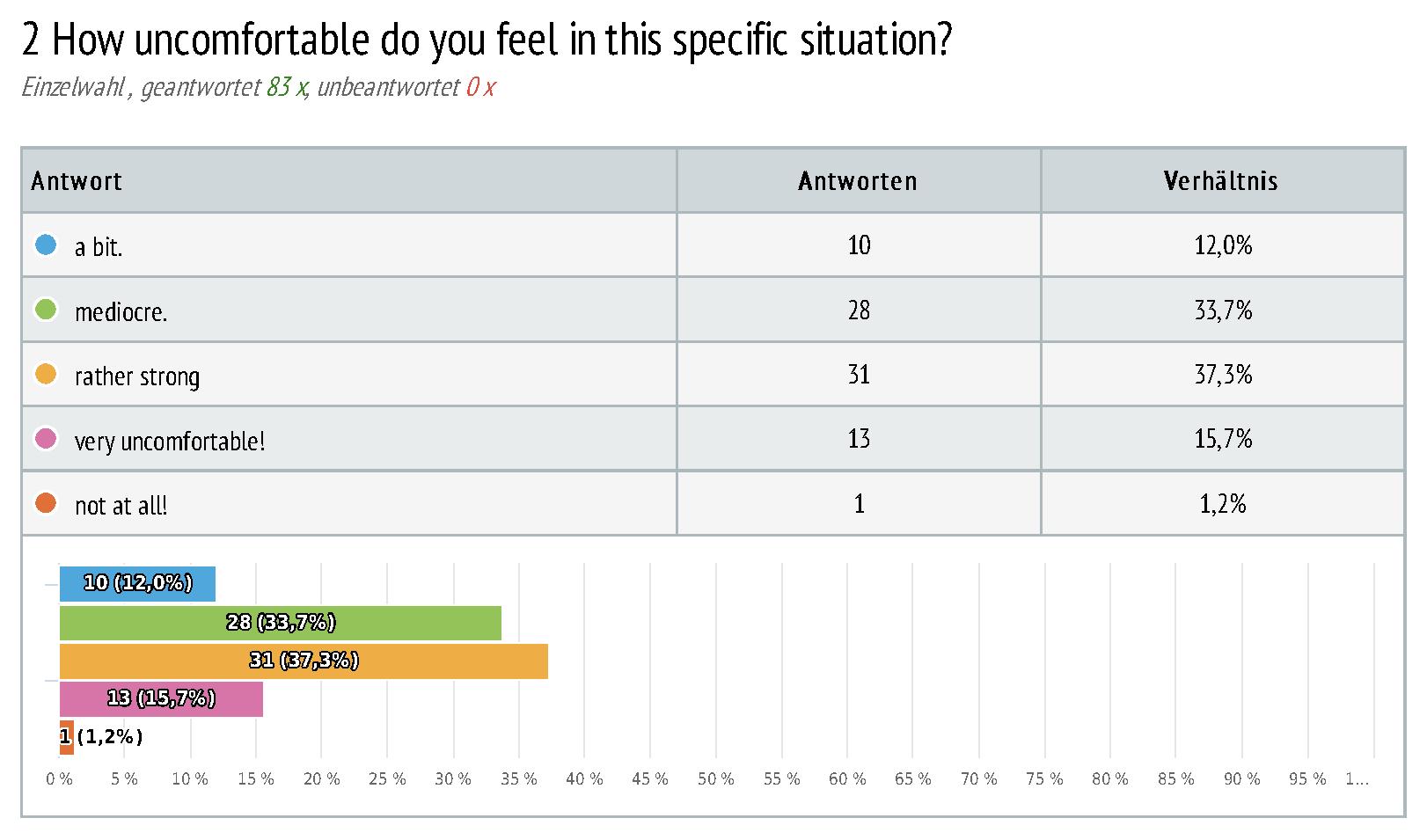Click the orange dot beside 'rather strong'
Viewport: 1427px width, 840px height.
point(46,374)
